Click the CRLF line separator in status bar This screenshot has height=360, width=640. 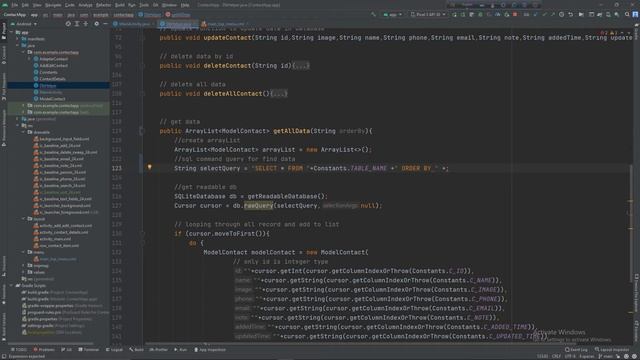tap(556, 356)
